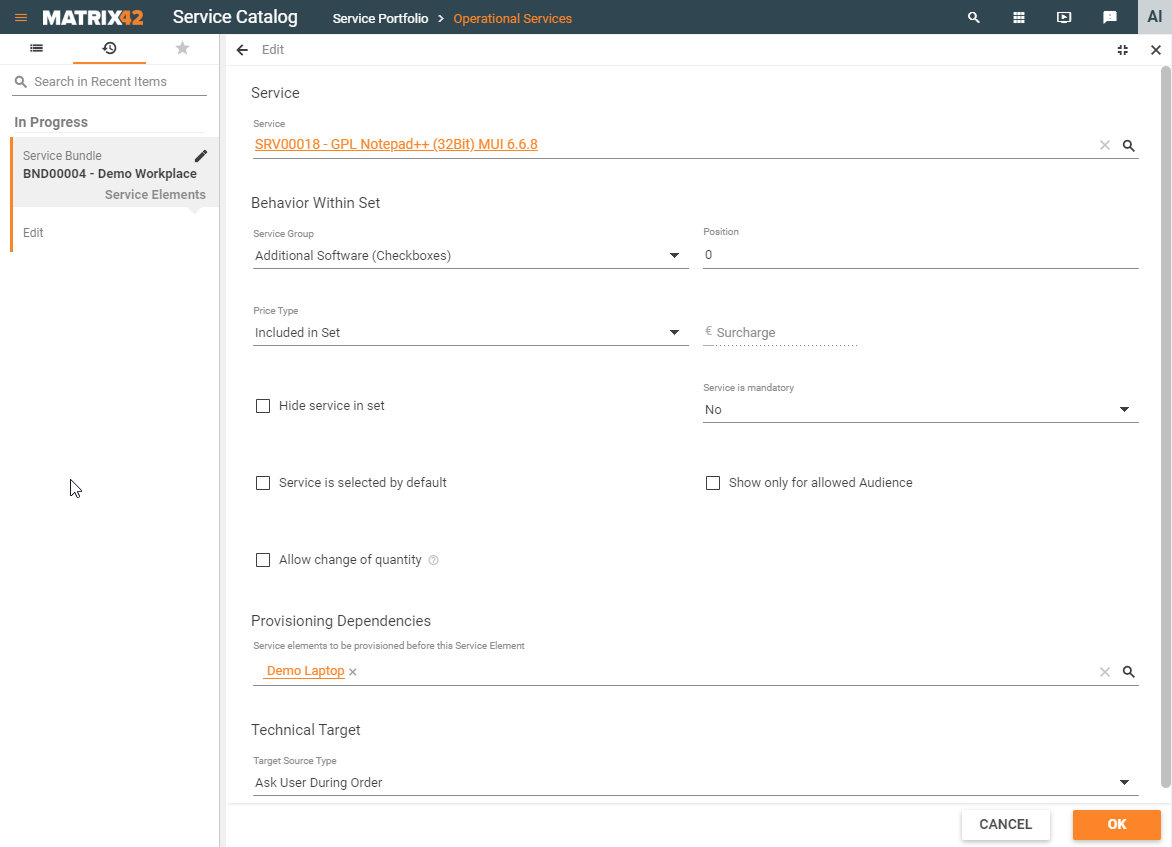
Task: Open the apps grid icon
Action: (x=1019, y=18)
